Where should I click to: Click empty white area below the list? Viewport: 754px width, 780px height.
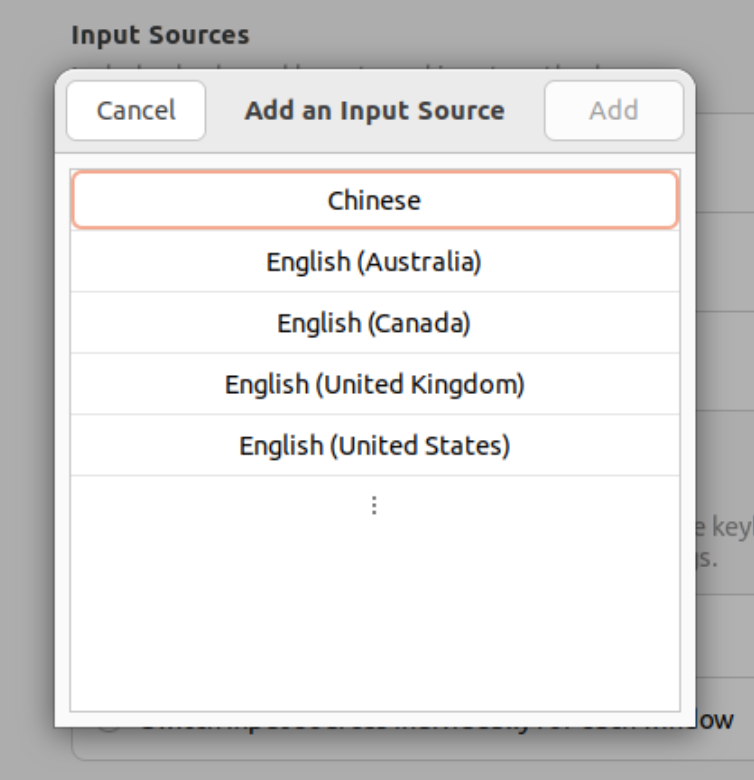374,620
